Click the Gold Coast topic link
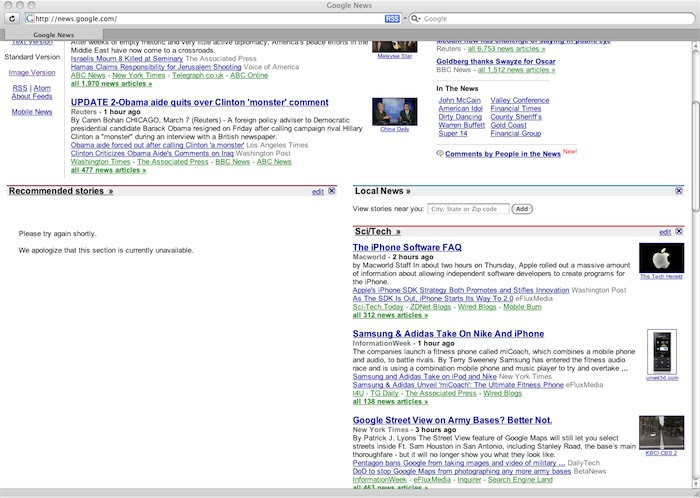 (x=508, y=125)
